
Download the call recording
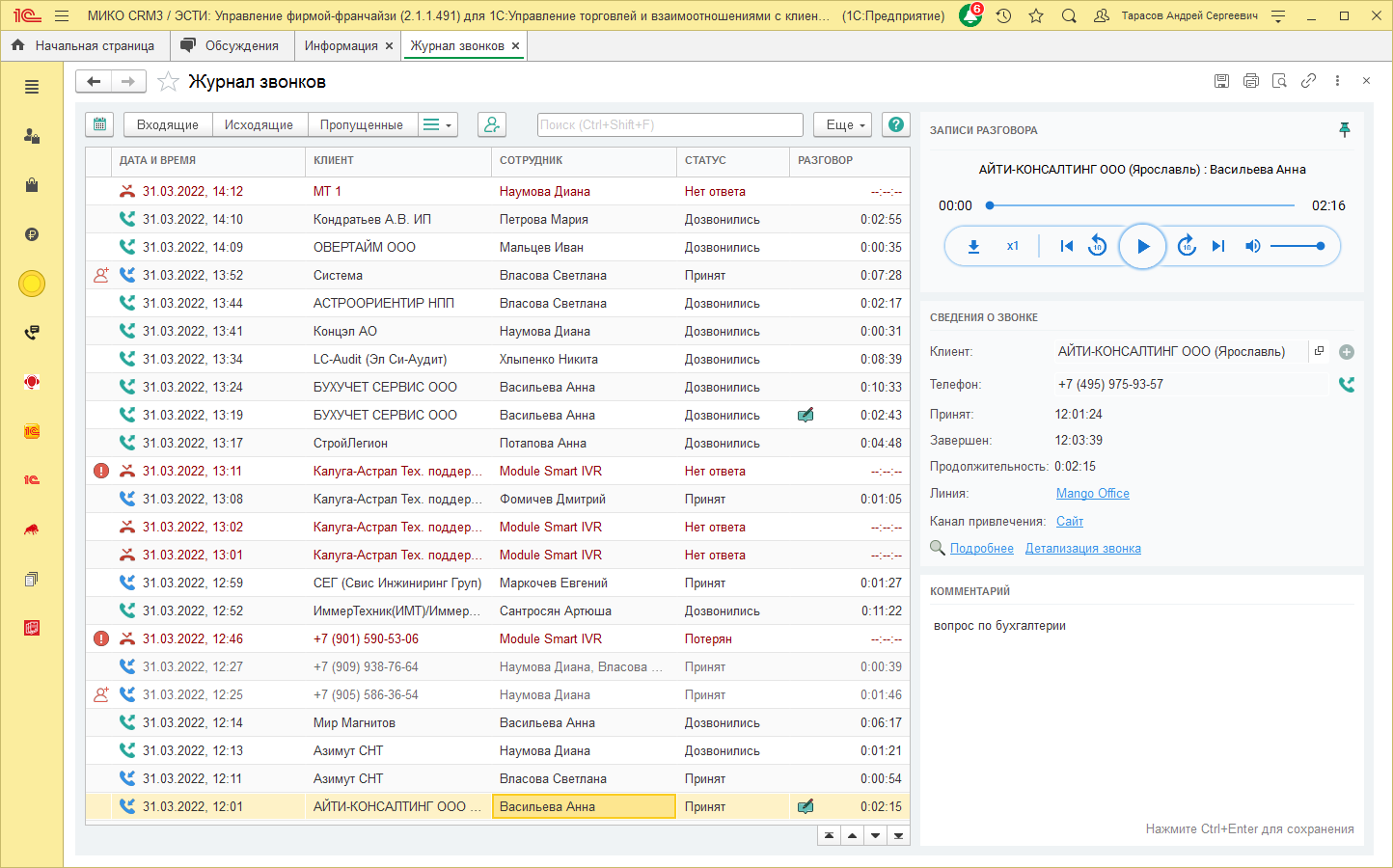(x=973, y=247)
